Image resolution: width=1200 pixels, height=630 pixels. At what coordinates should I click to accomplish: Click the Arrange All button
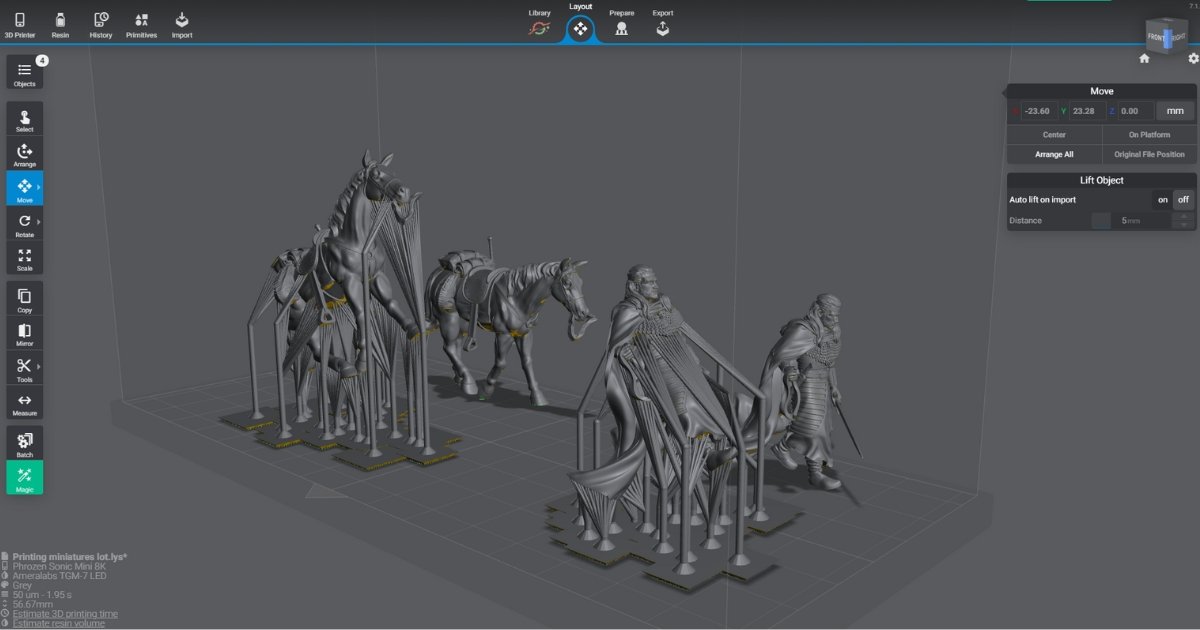click(x=1054, y=154)
